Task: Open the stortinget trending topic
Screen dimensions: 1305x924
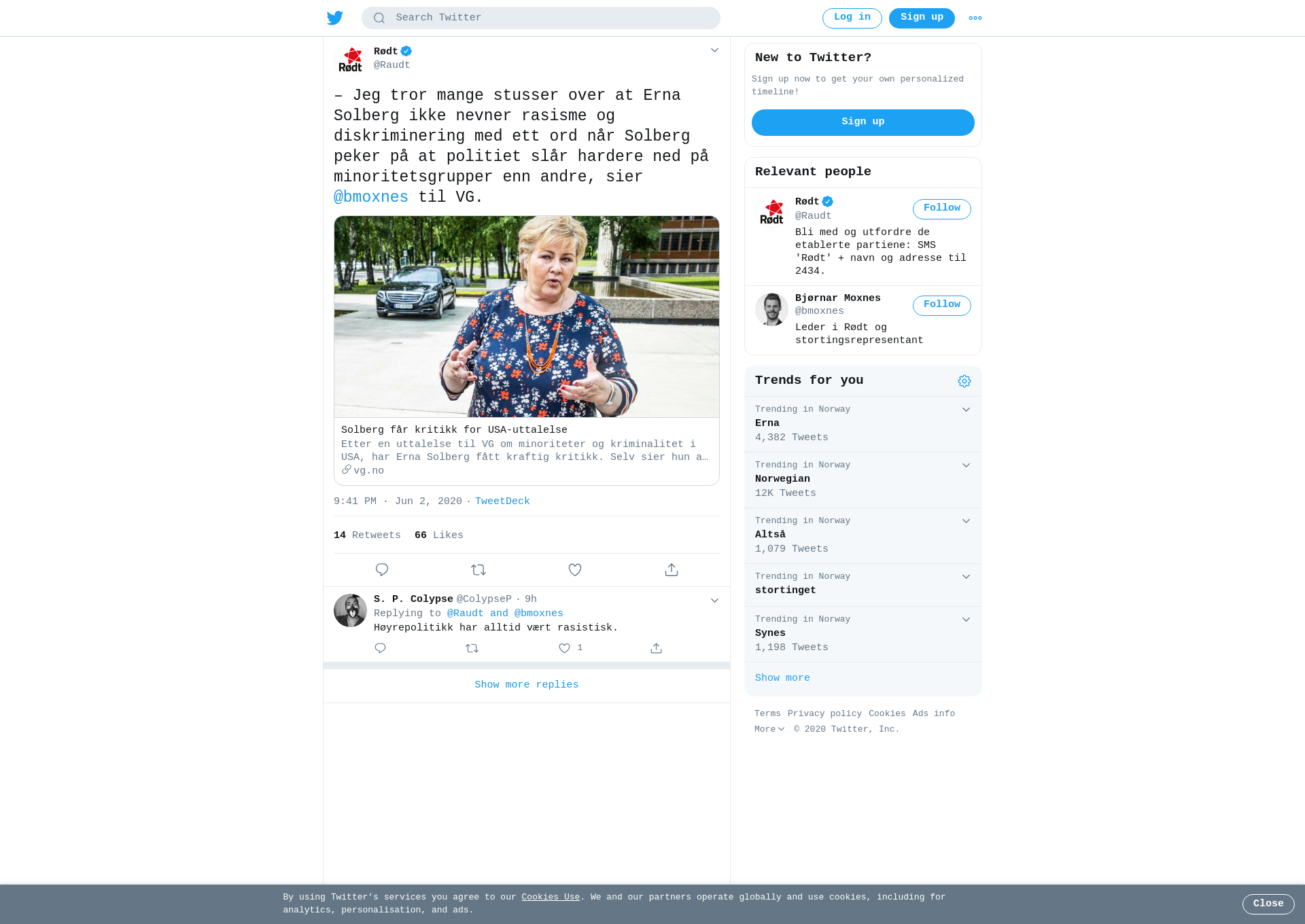Action: [863, 584]
